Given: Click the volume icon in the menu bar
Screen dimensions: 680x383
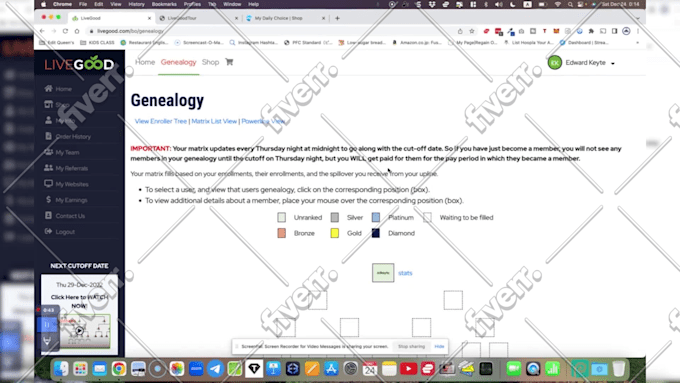Looking at the screenshot, I should coord(499,4).
